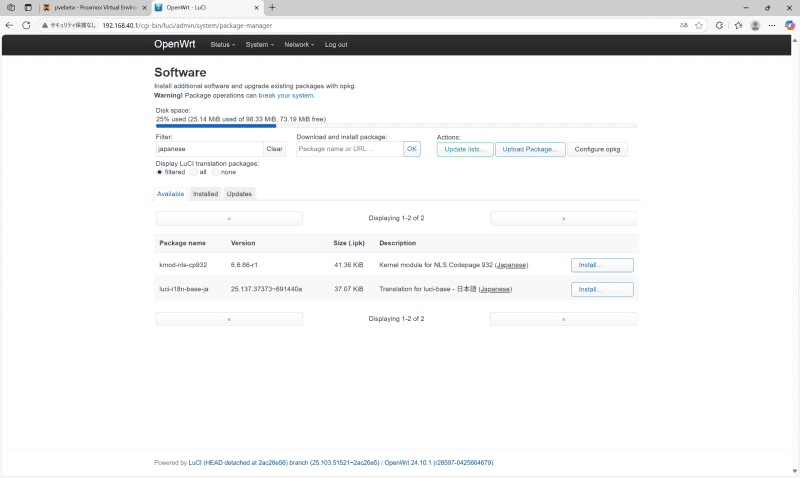
Task: Switch to the Installed tab
Action: coord(205,194)
